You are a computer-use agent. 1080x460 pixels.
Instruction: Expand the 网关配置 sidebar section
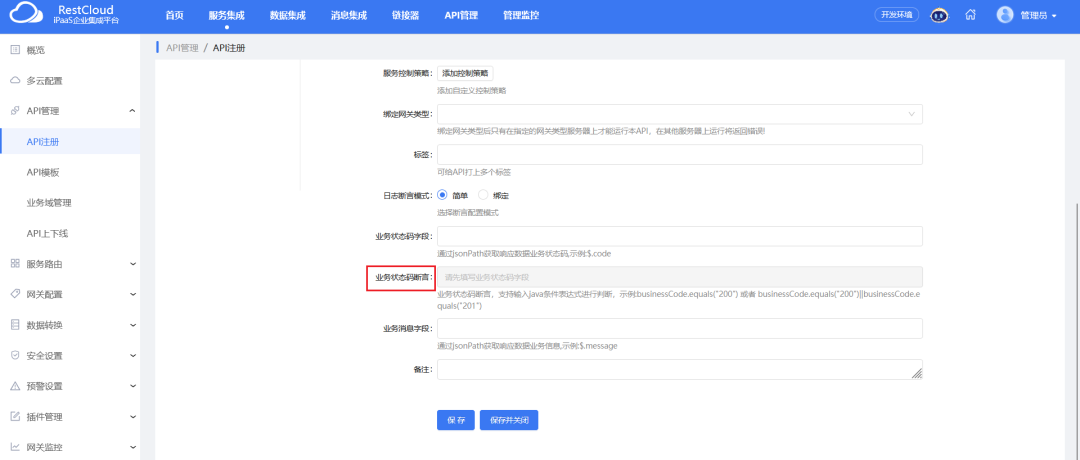[133, 294]
